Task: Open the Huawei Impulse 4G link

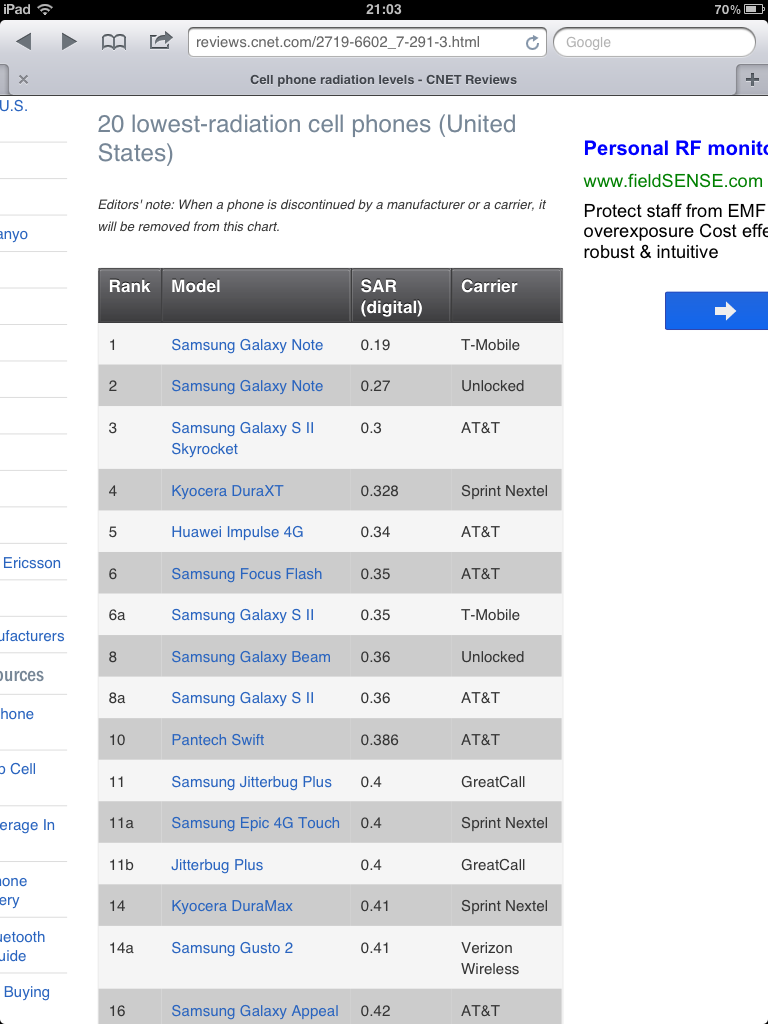Action: 237,532
